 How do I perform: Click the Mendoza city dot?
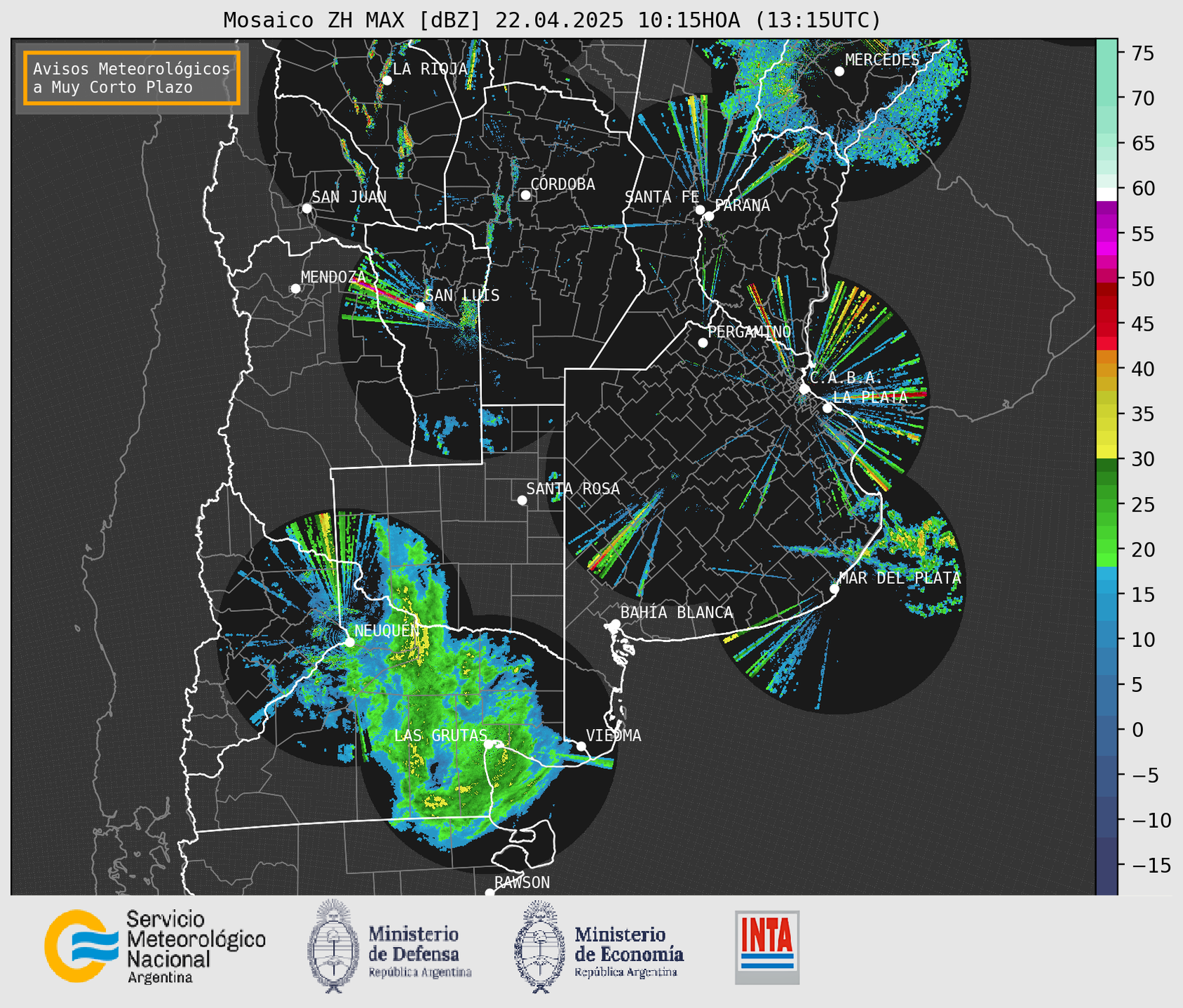[295, 289]
